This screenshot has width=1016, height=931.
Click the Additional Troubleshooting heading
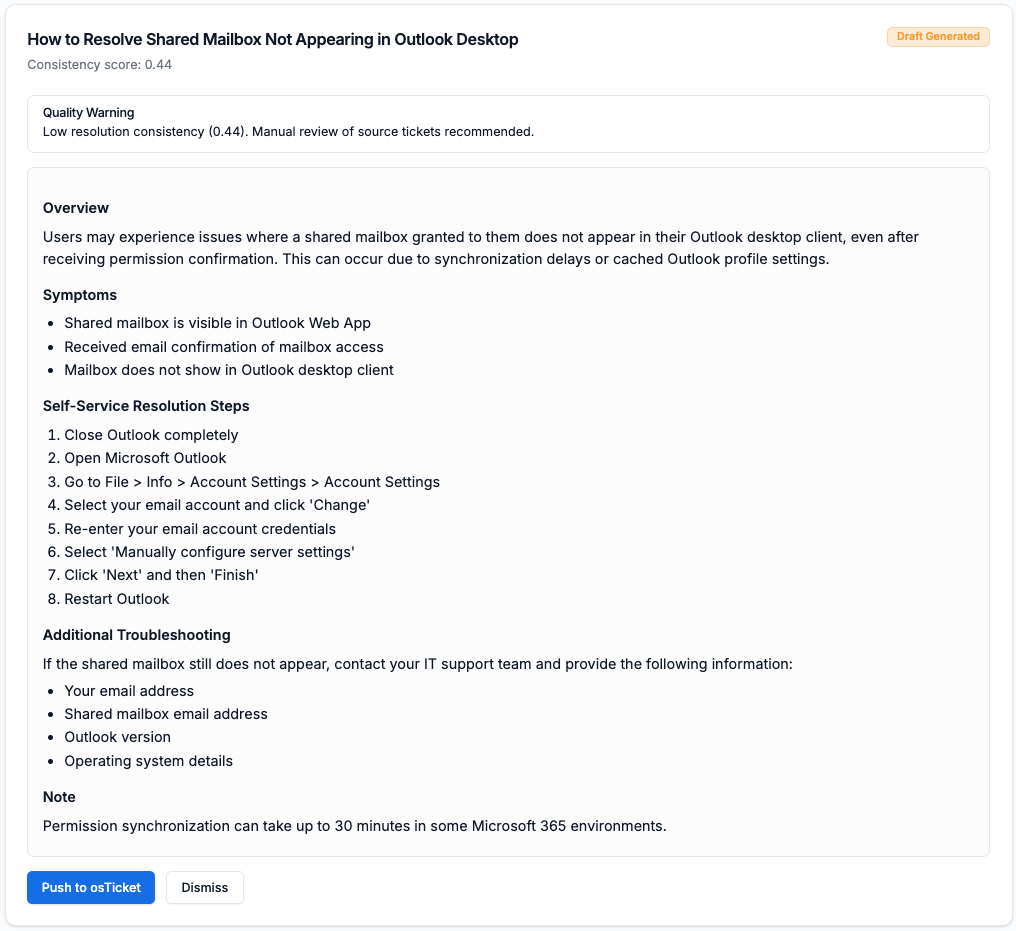pos(137,635)
